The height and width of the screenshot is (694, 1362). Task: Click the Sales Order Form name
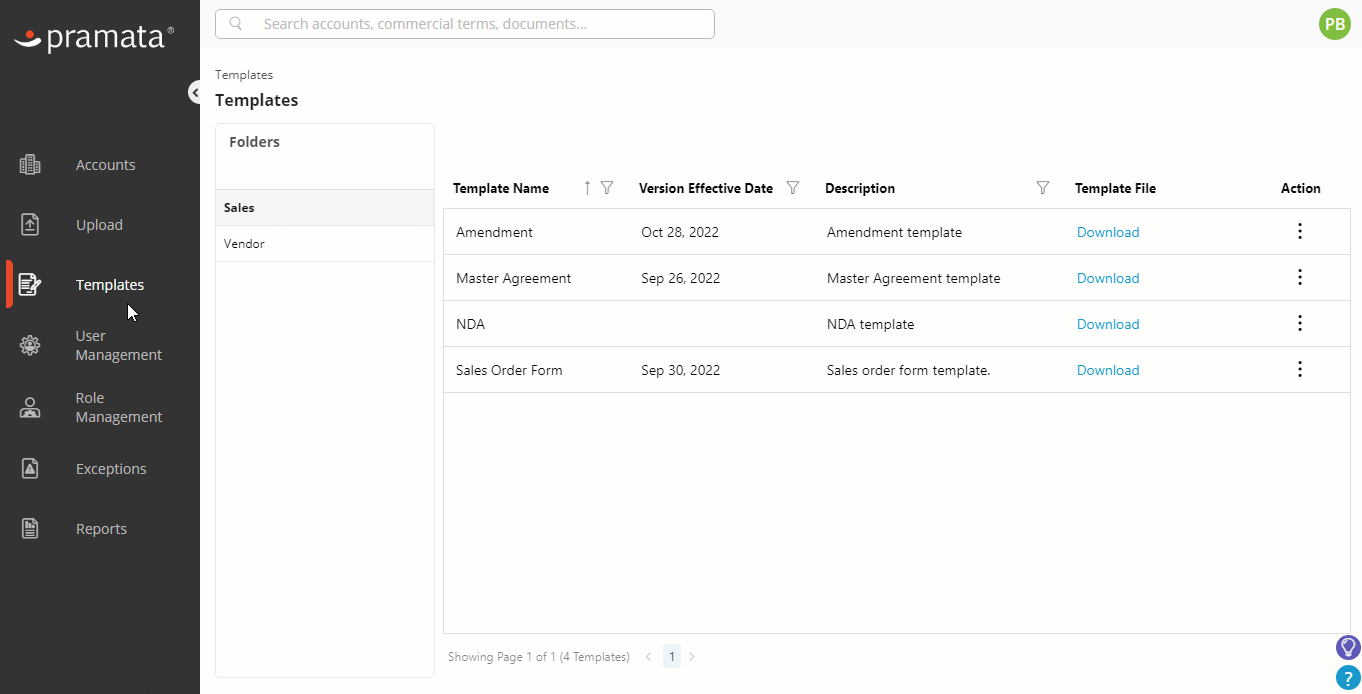coord(509,370)
